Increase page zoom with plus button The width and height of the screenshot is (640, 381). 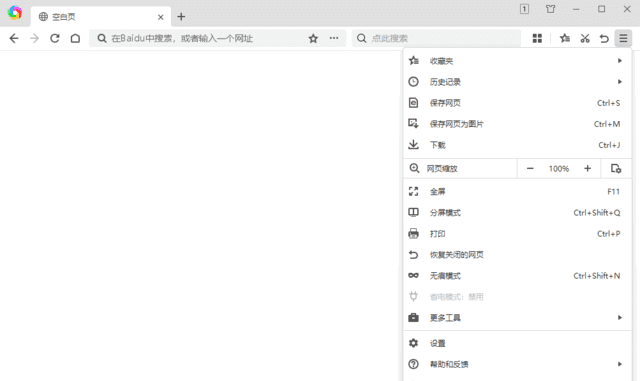click(587, 168)
